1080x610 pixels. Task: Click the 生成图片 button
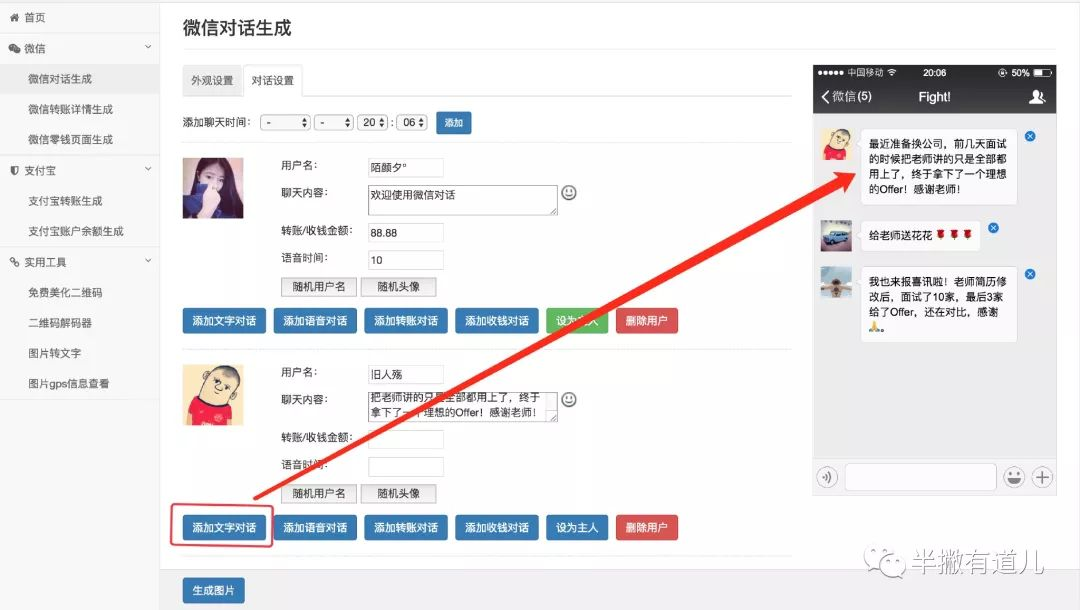point(213,590)
